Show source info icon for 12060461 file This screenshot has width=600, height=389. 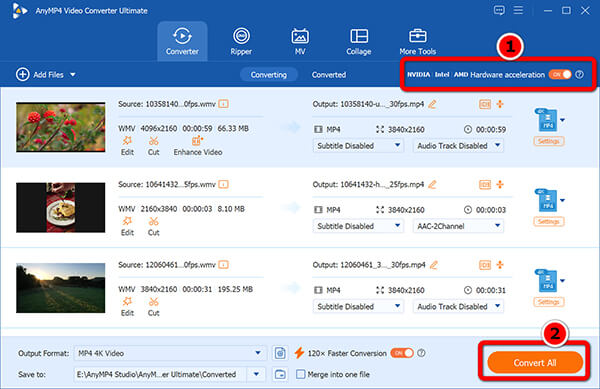(x=223, y=265)
